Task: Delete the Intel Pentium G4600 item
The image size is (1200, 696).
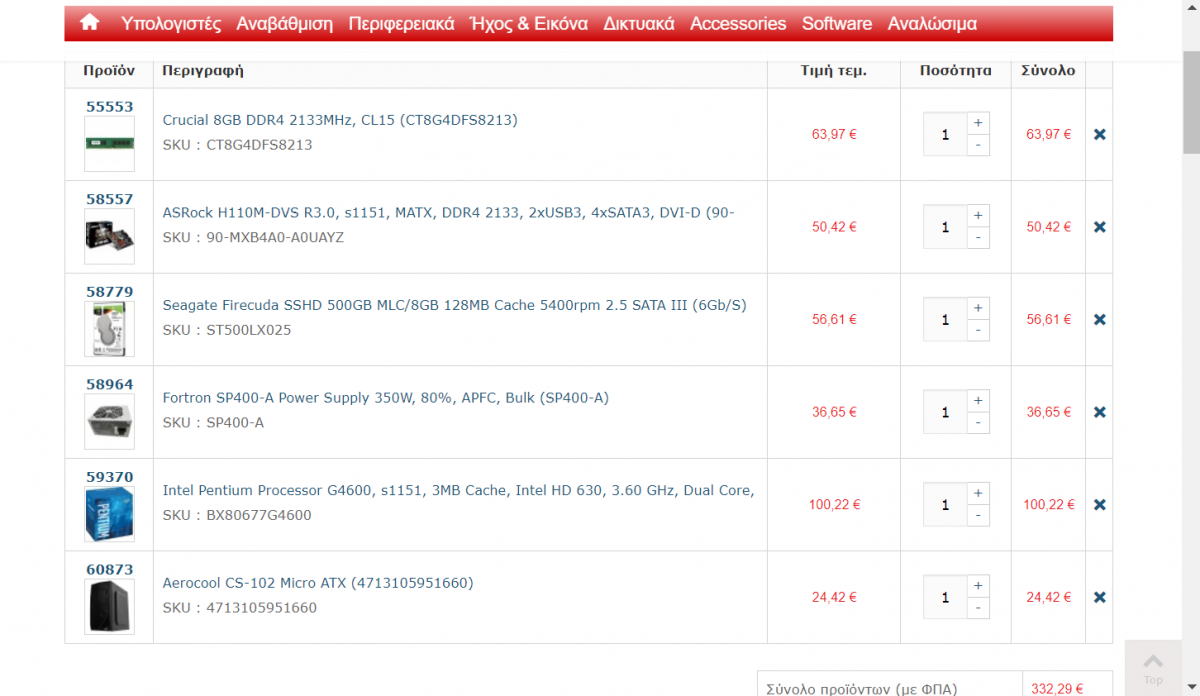Action: click(1100, 505)
